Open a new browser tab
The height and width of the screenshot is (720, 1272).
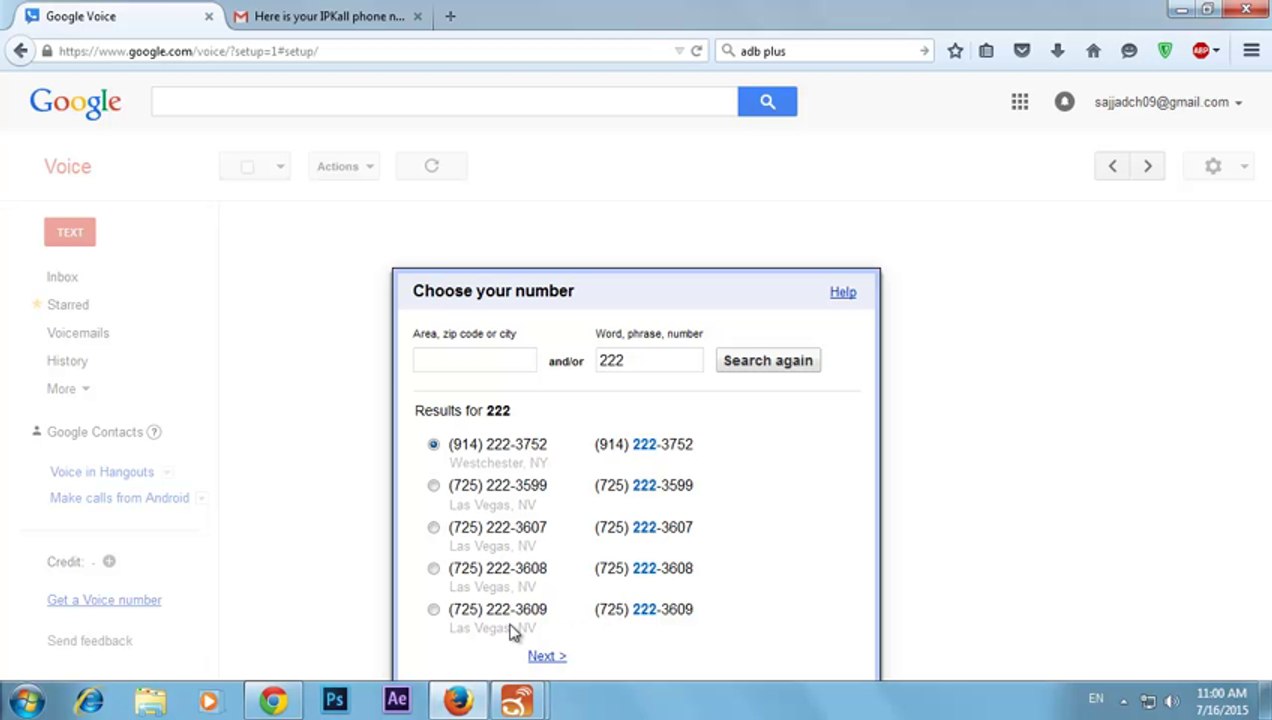coord(450,16)
